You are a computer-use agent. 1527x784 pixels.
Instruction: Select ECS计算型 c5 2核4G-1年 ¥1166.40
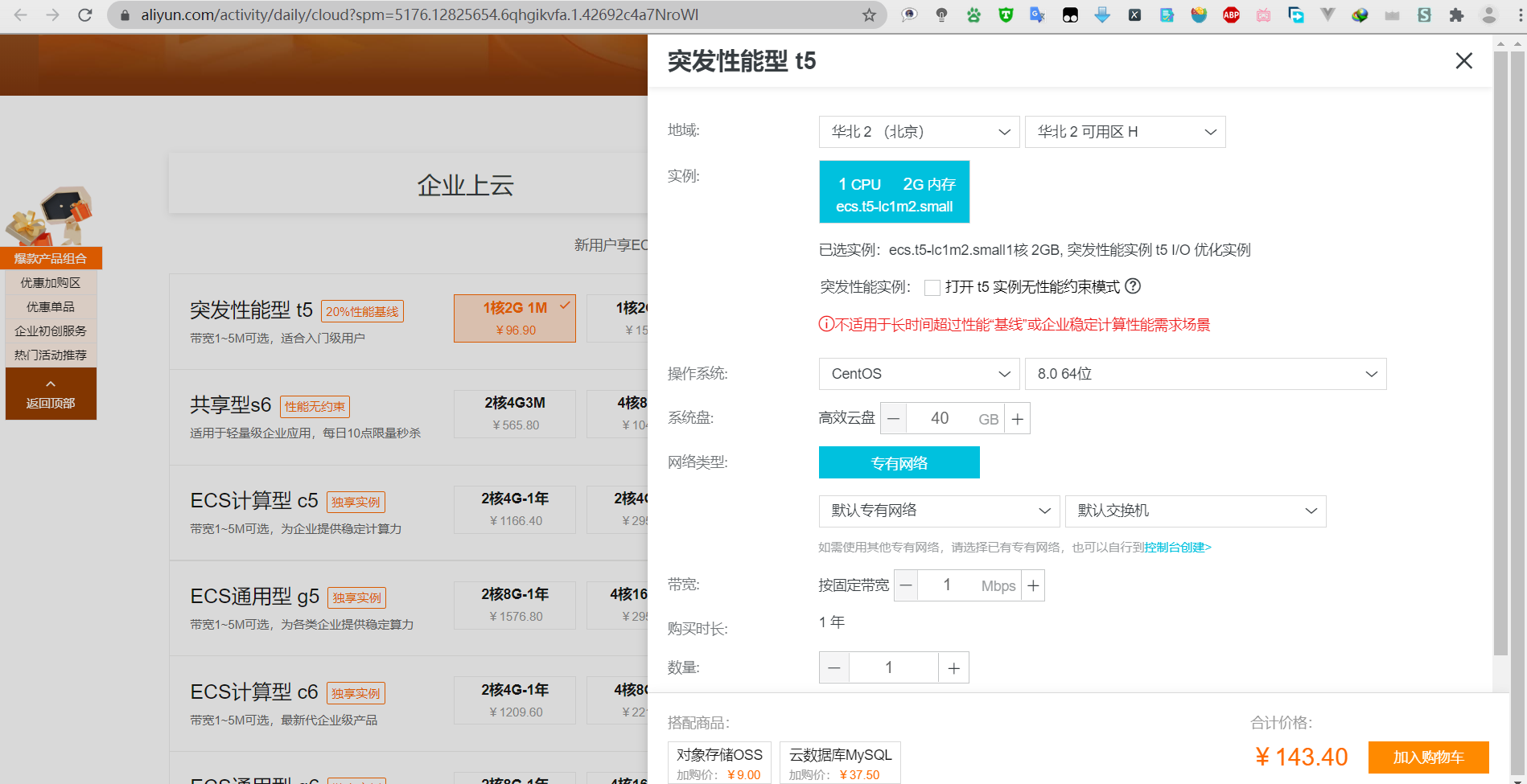pos(515,509)
